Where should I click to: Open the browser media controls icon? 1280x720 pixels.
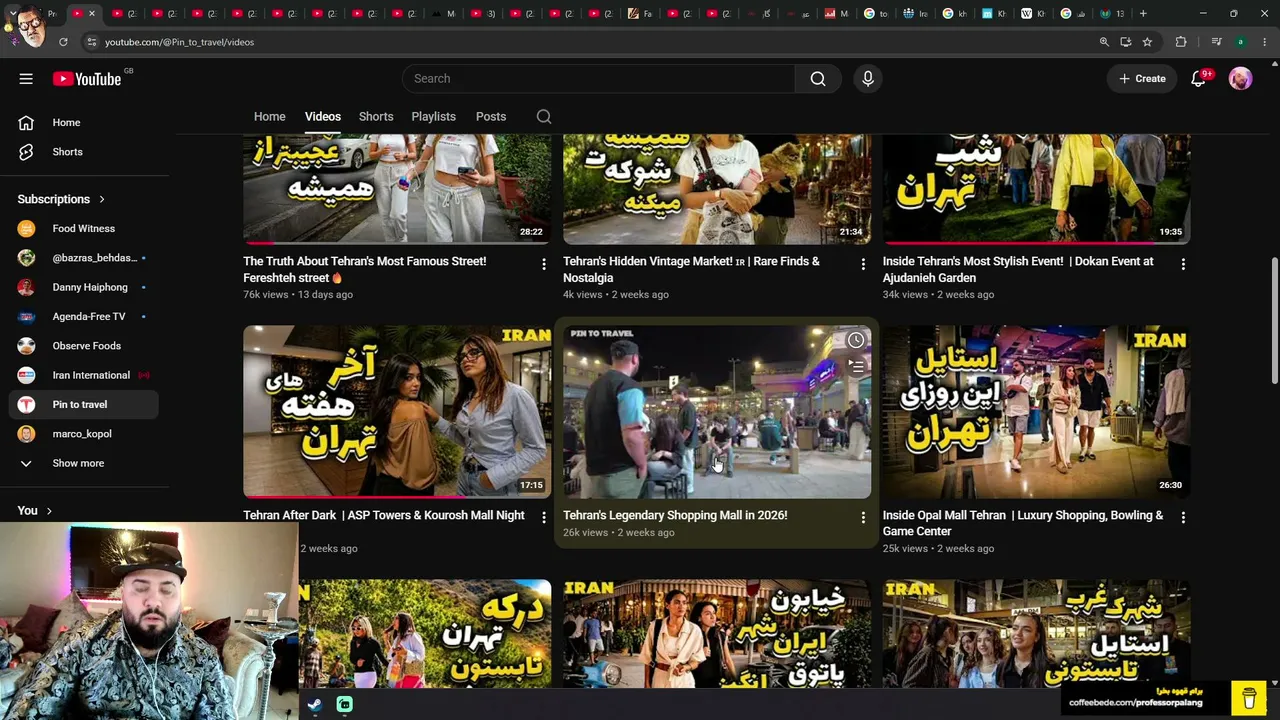pos(1216,42)
